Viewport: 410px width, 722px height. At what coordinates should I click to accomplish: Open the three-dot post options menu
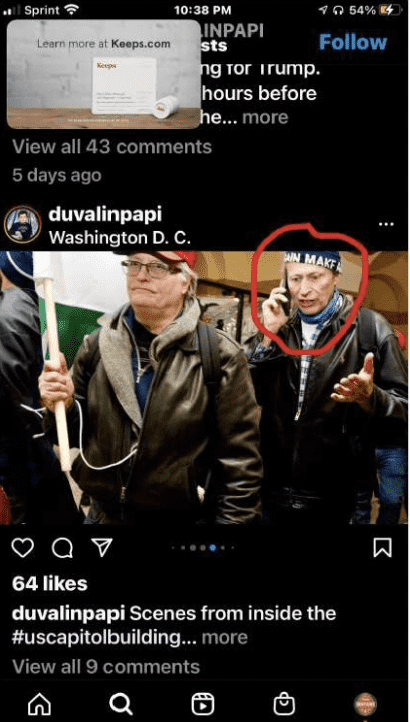pos(386,224)
